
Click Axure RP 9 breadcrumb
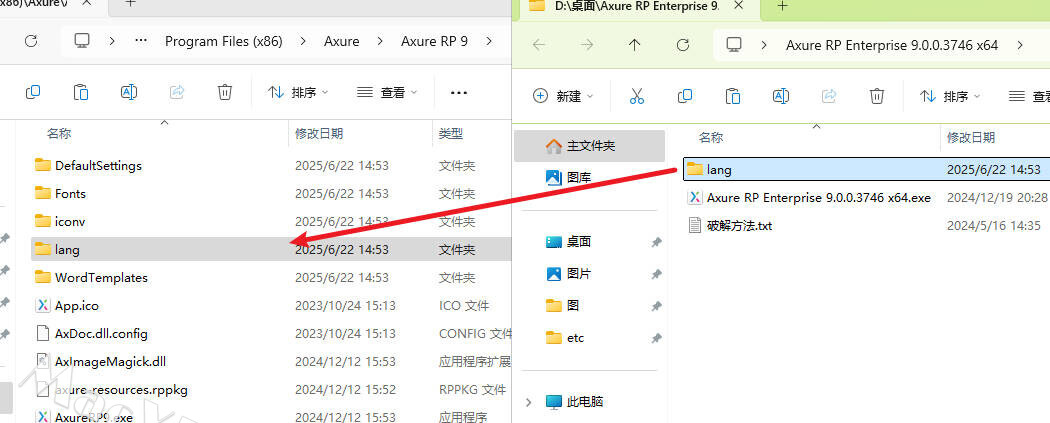(x=434, y=41)
